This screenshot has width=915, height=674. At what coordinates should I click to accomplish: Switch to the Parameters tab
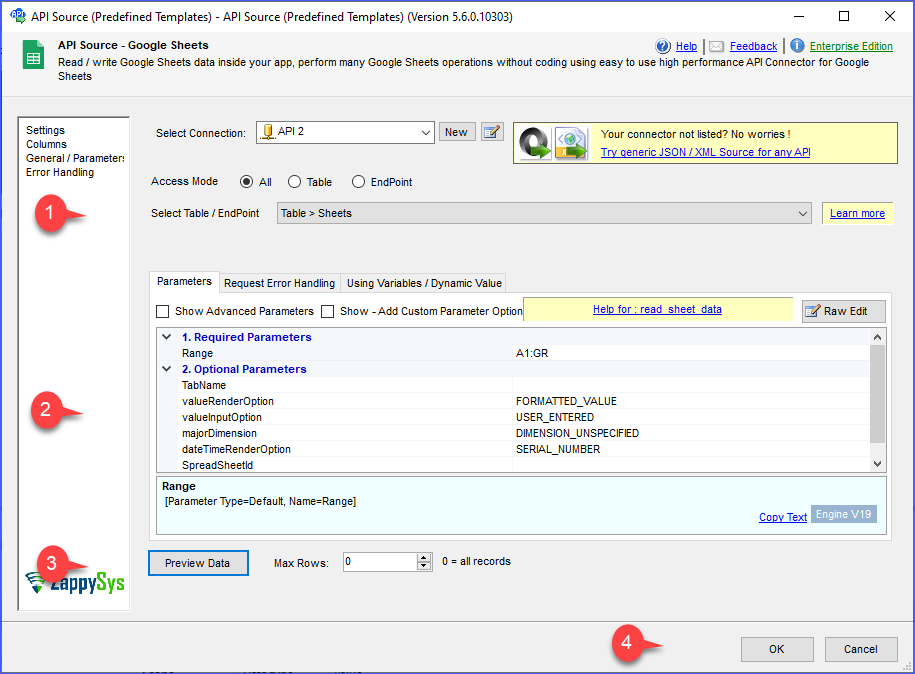coord(184,281)
